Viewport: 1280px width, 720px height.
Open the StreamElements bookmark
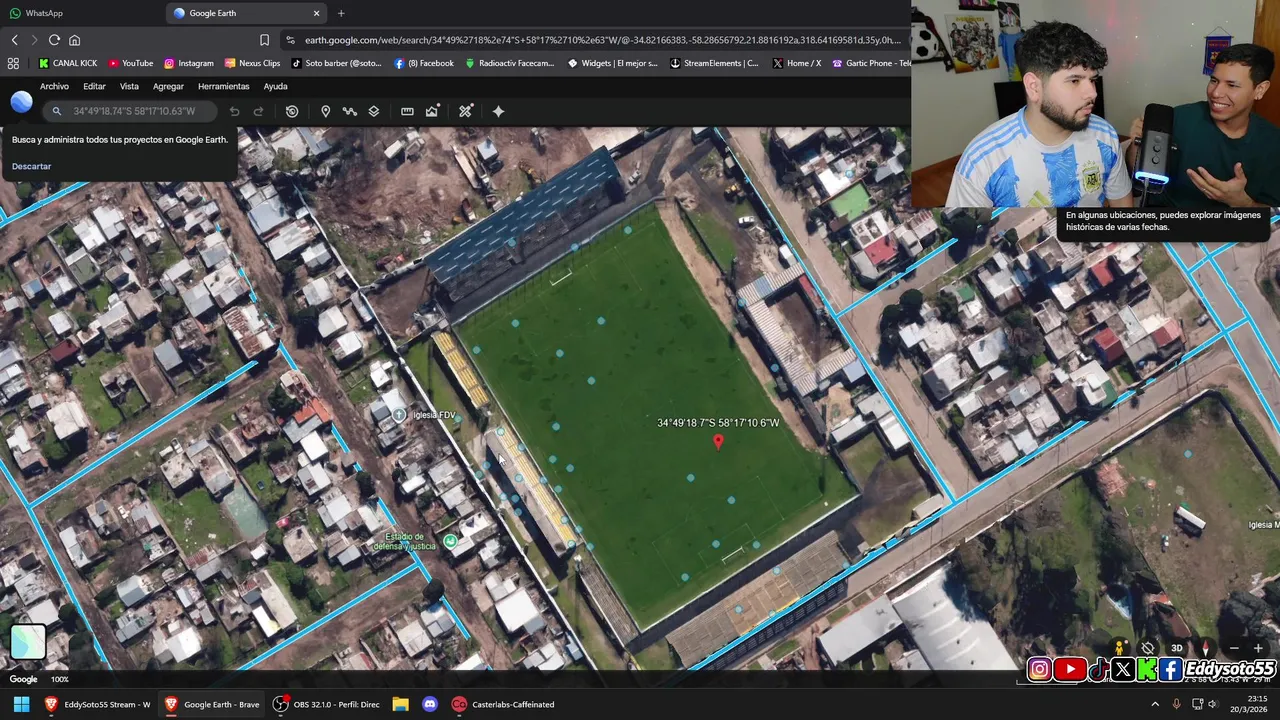tap(714, 63)
